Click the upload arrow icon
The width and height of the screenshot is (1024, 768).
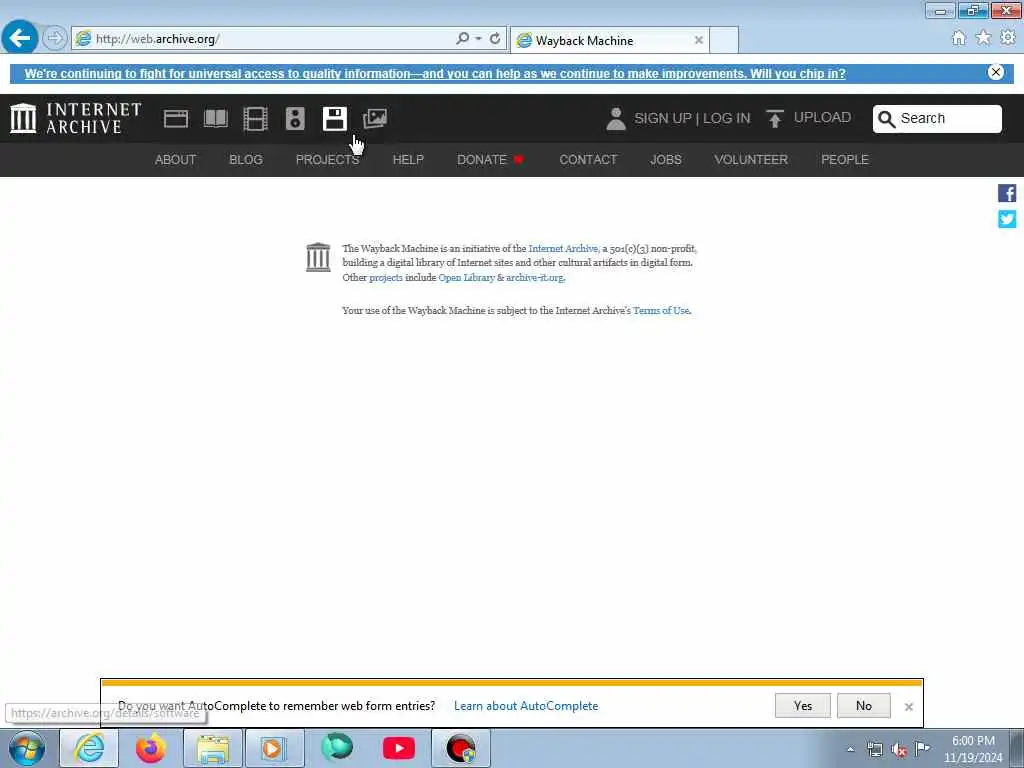[x=775, y=118]
